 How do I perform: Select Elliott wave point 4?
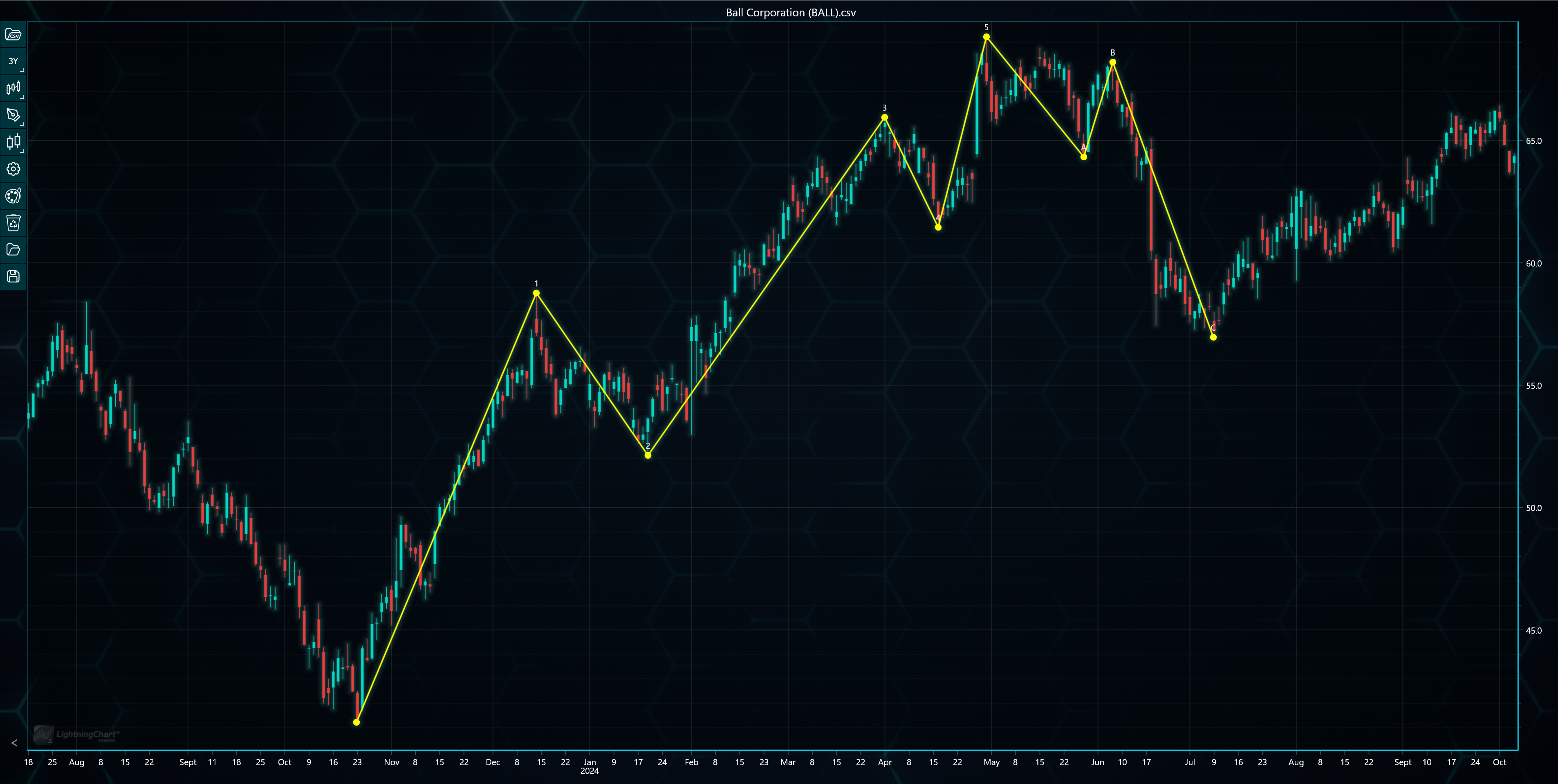[938, 227]
